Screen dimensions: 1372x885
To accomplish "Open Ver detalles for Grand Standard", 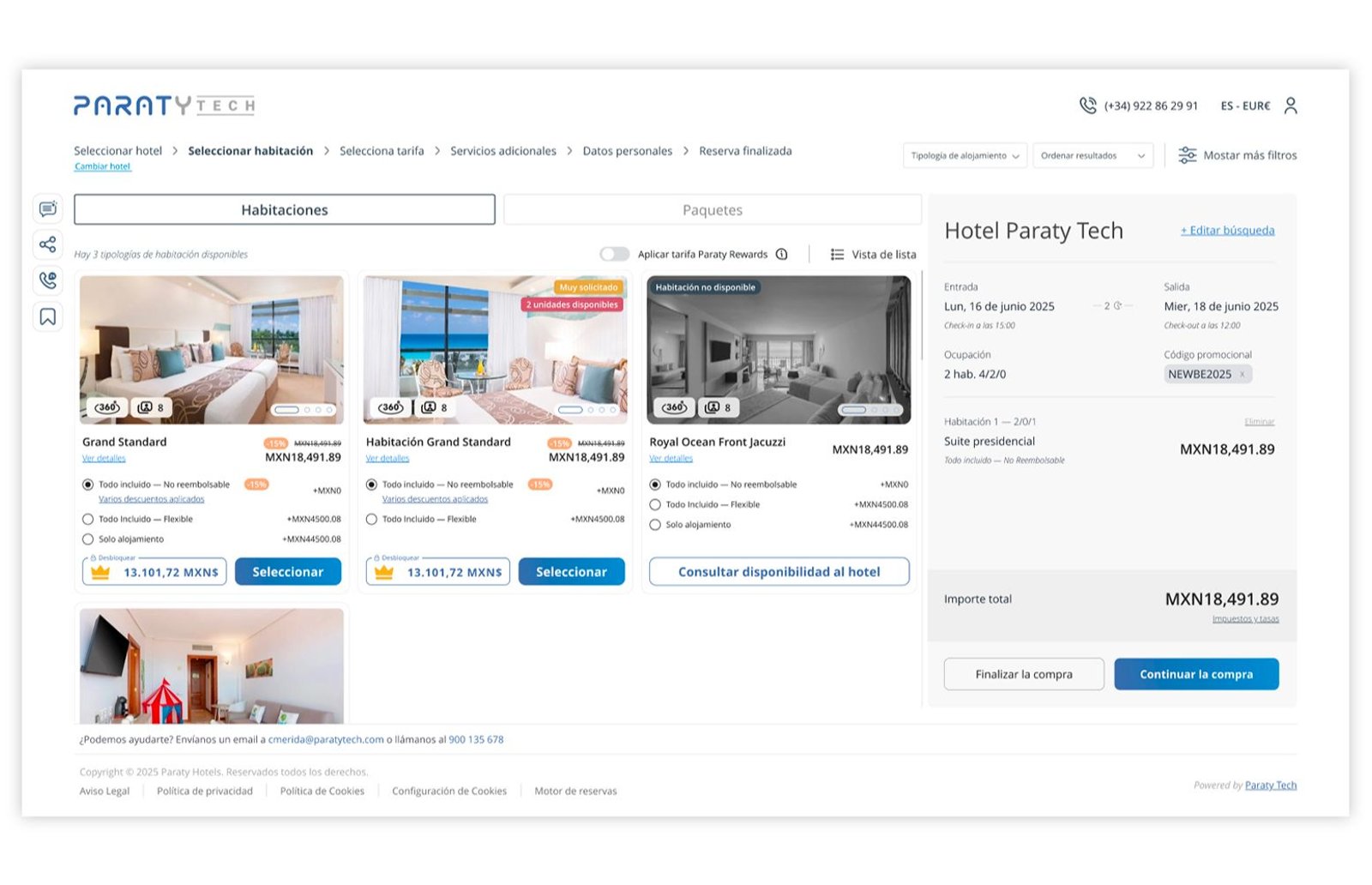I will 104,459.
